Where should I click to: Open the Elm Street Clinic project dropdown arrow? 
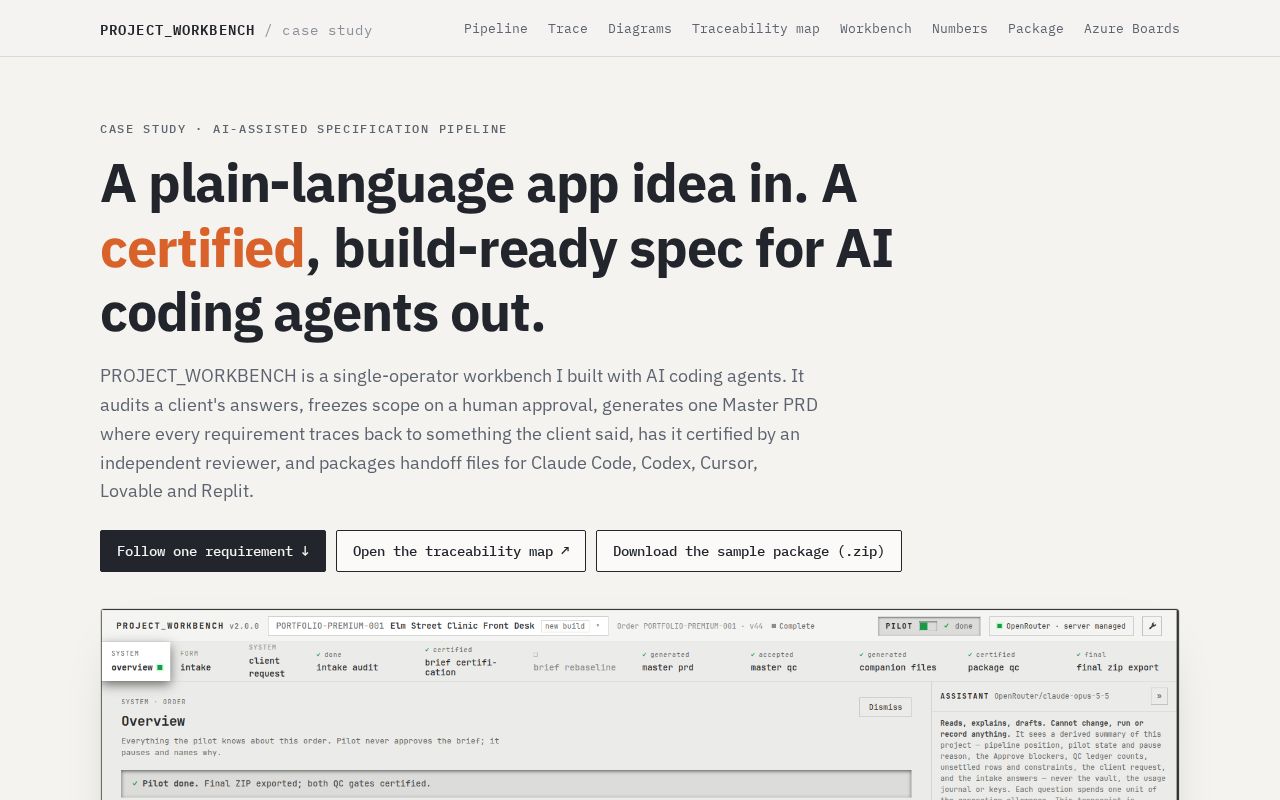[598, 626]
